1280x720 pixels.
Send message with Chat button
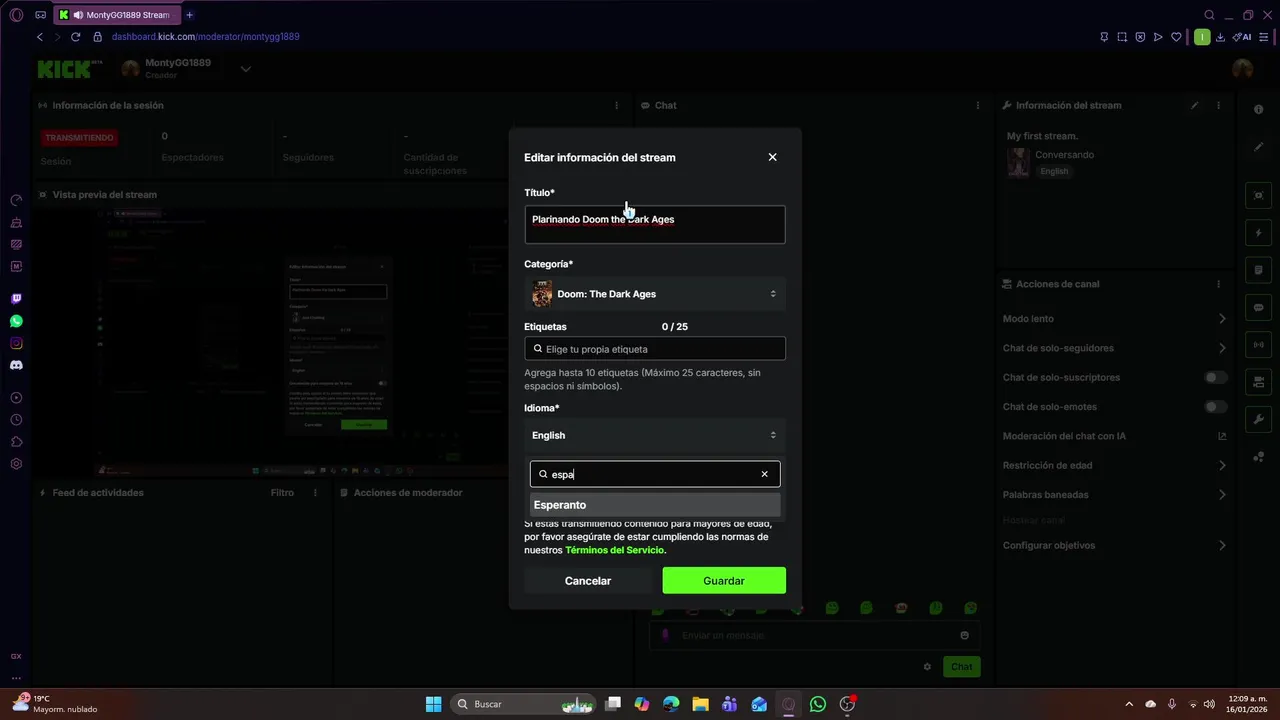pos(961,667)
